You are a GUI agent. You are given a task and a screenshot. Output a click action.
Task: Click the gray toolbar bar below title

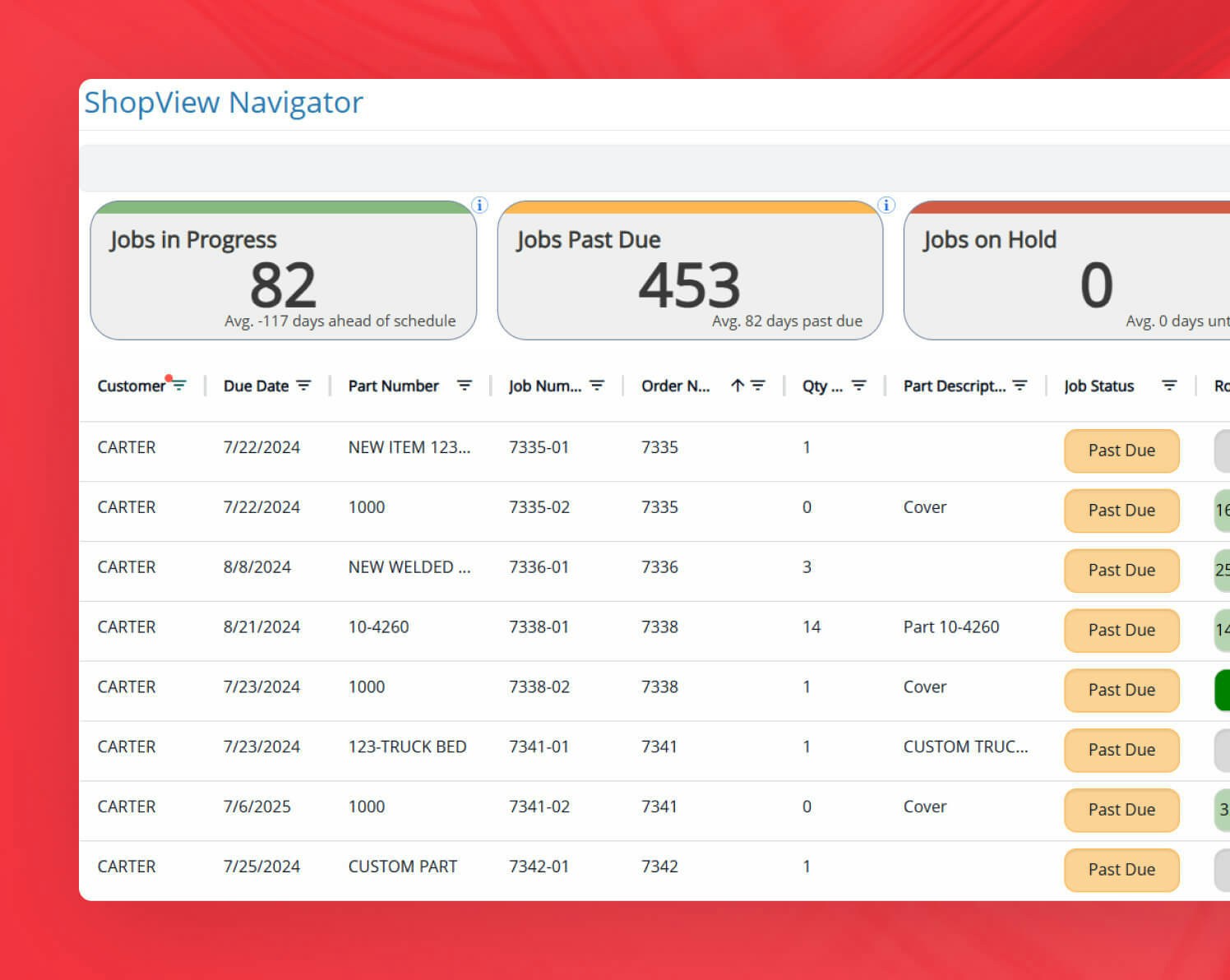coord(654,167)
